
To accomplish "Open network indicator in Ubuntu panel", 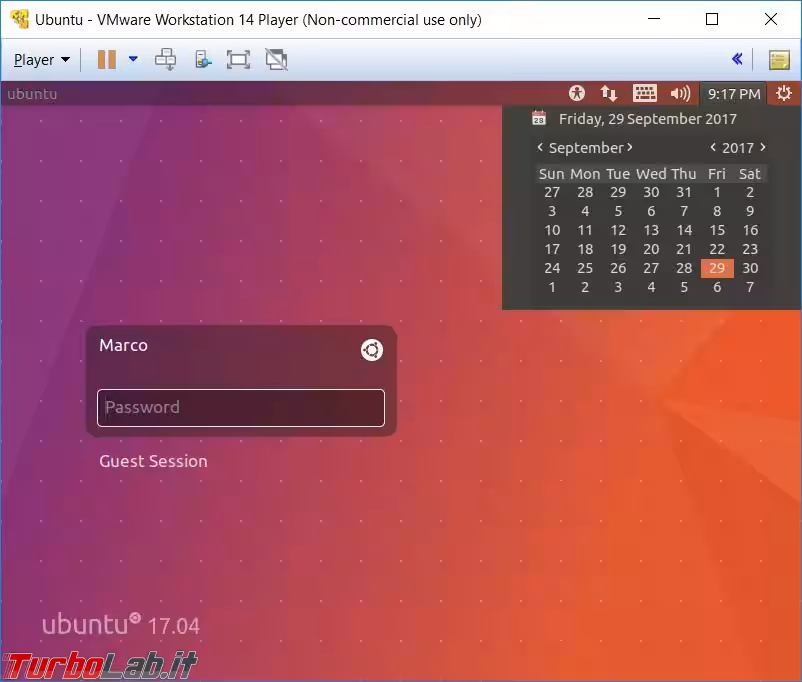I will [x=609, y=94].
